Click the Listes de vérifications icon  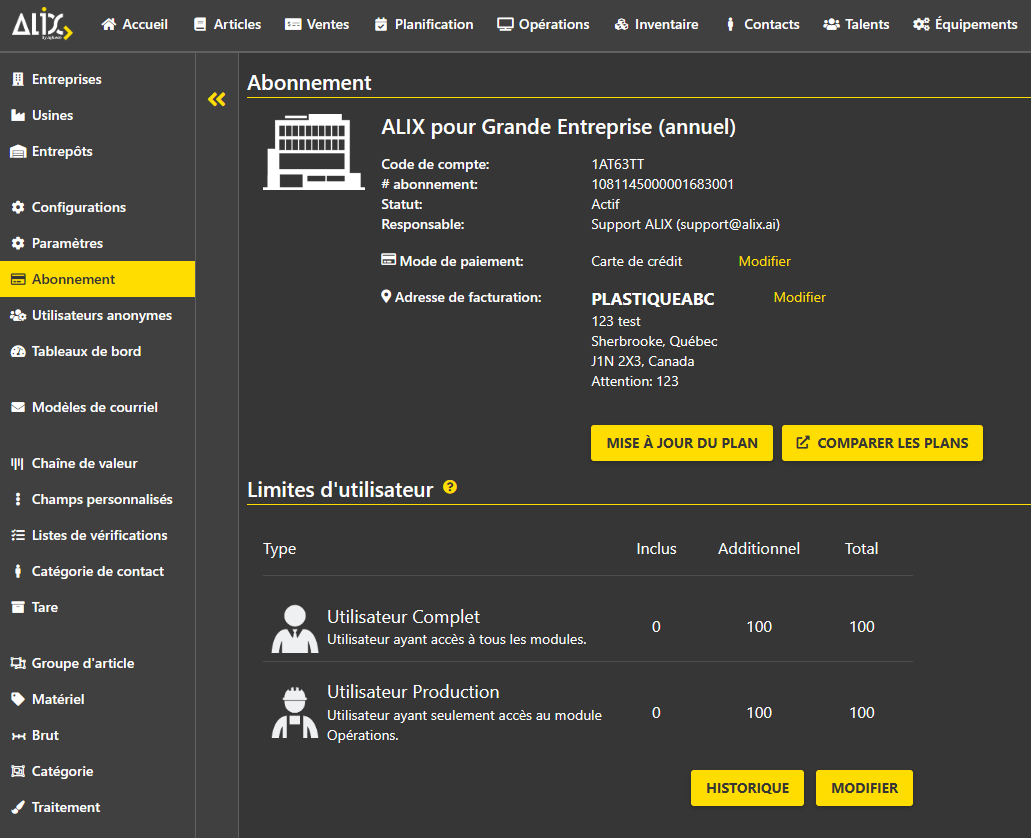pos(18,535)
